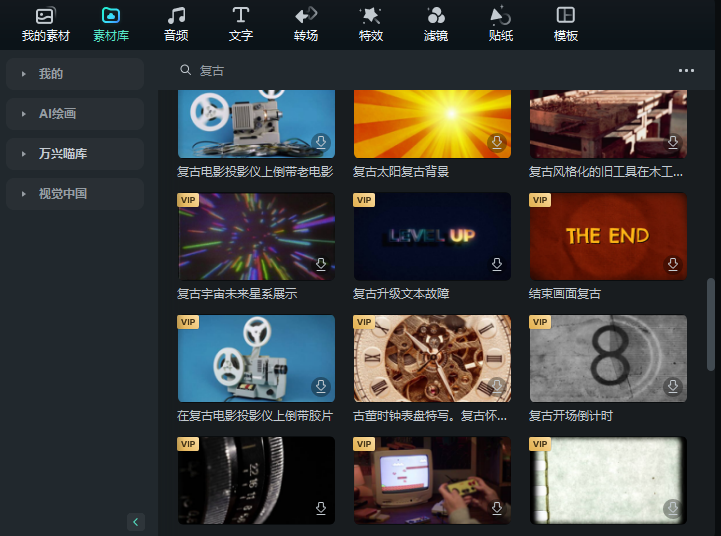Open the 贴纸 stickers tab

point(501,25)
